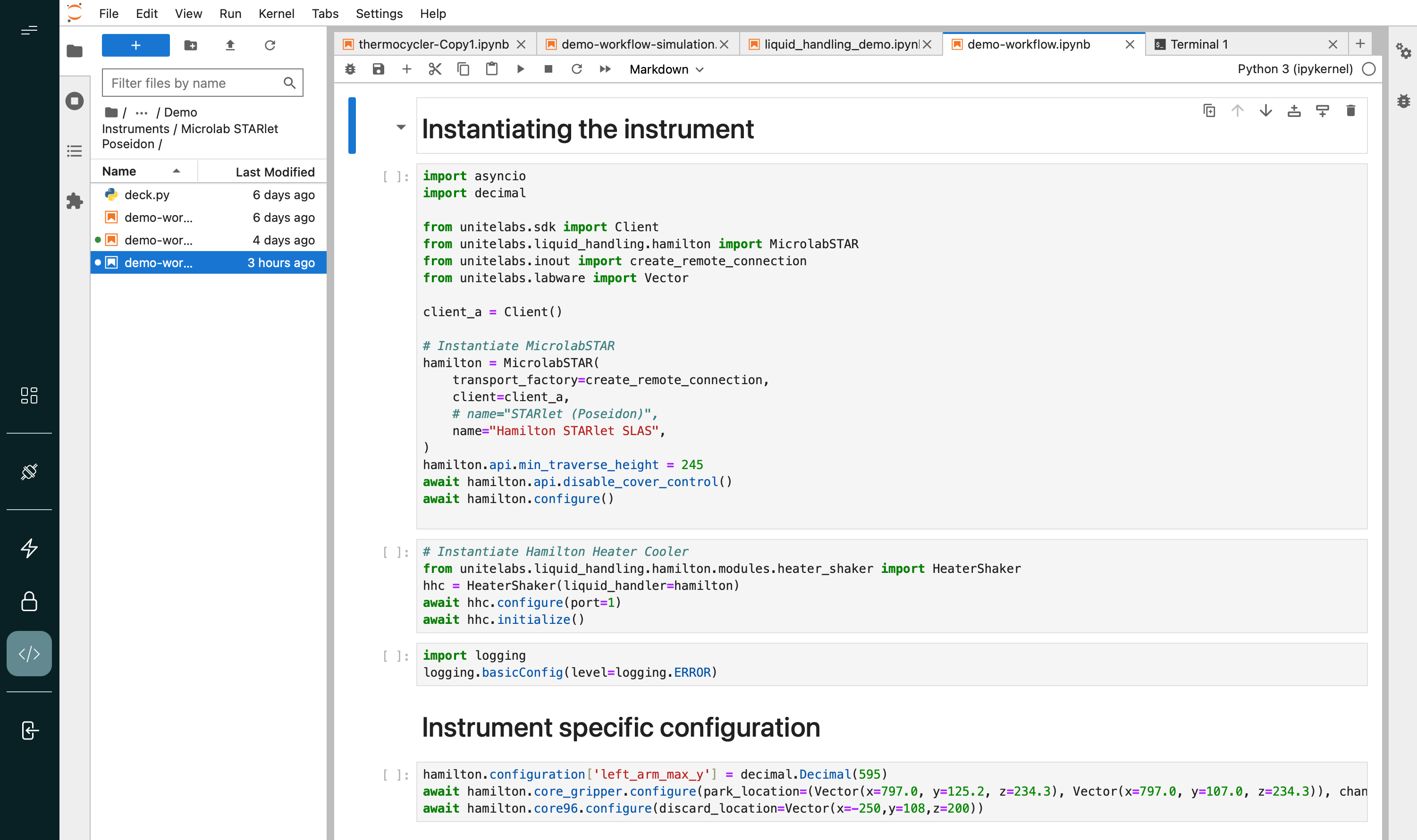The height and width of the screenshot is (840, 1417).
Task: Open the file browser sidebar folder icon
Action: (x=75, y=51)
